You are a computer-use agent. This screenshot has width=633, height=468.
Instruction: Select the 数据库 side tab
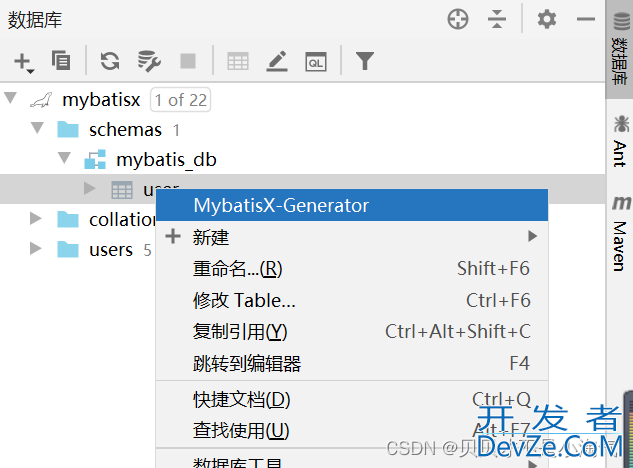[620, 48]
